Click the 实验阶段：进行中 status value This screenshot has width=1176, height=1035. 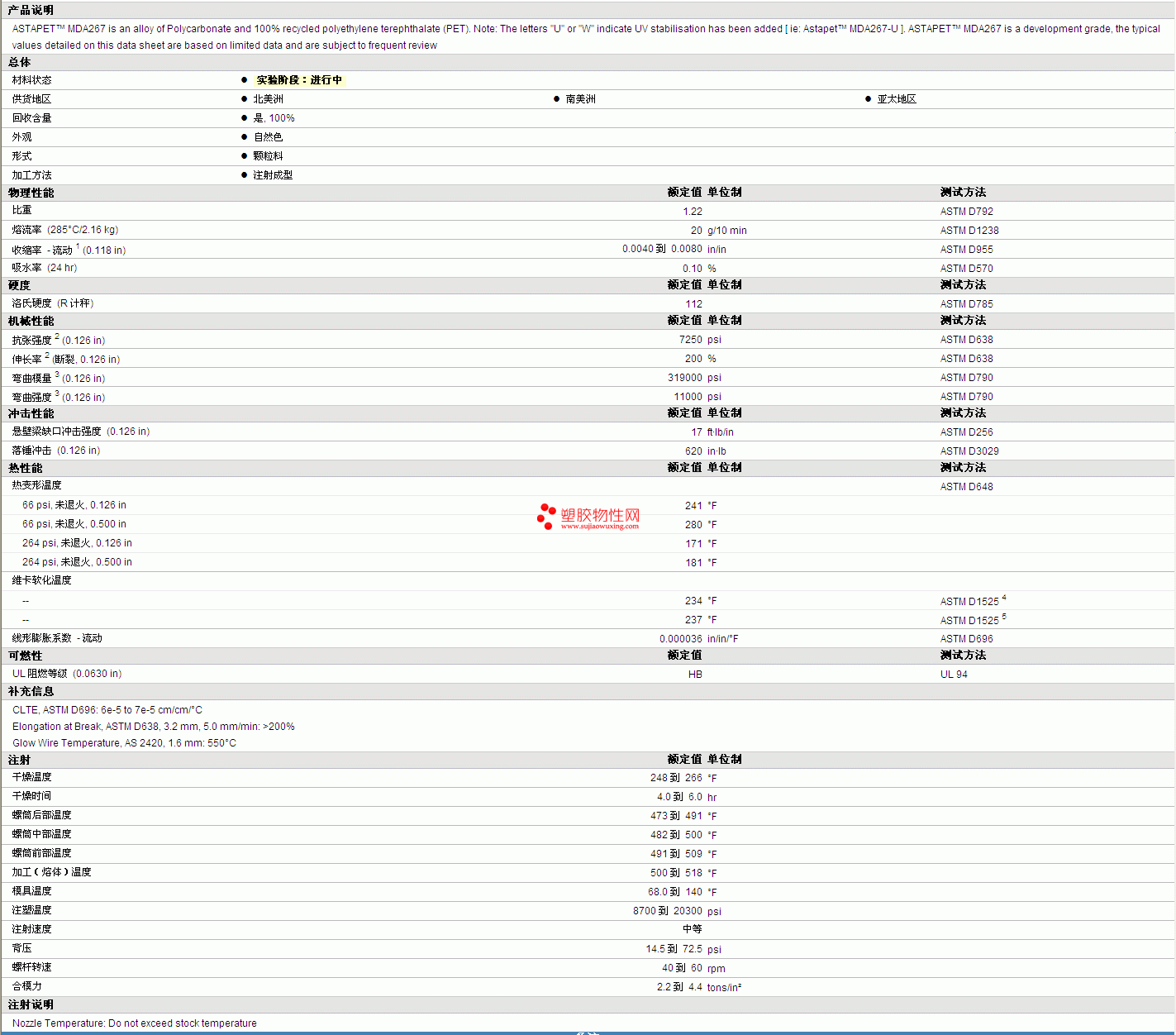pyautogui.click(x=299, y=80)
